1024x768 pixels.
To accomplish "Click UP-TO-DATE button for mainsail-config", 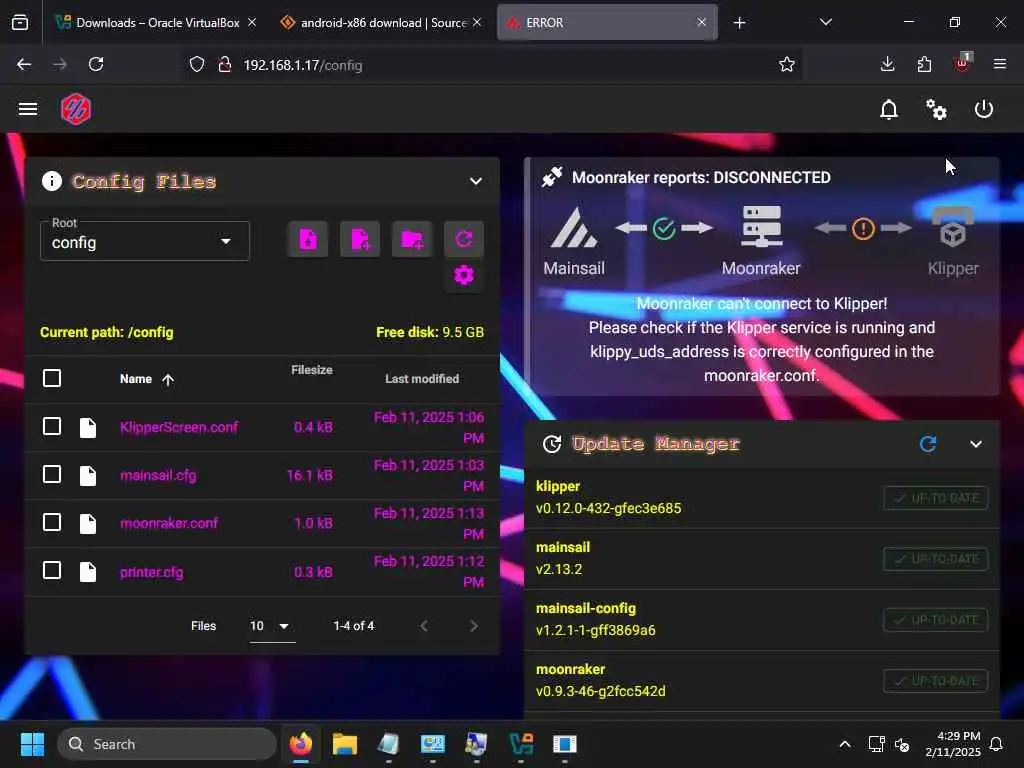I will (935, 620).
